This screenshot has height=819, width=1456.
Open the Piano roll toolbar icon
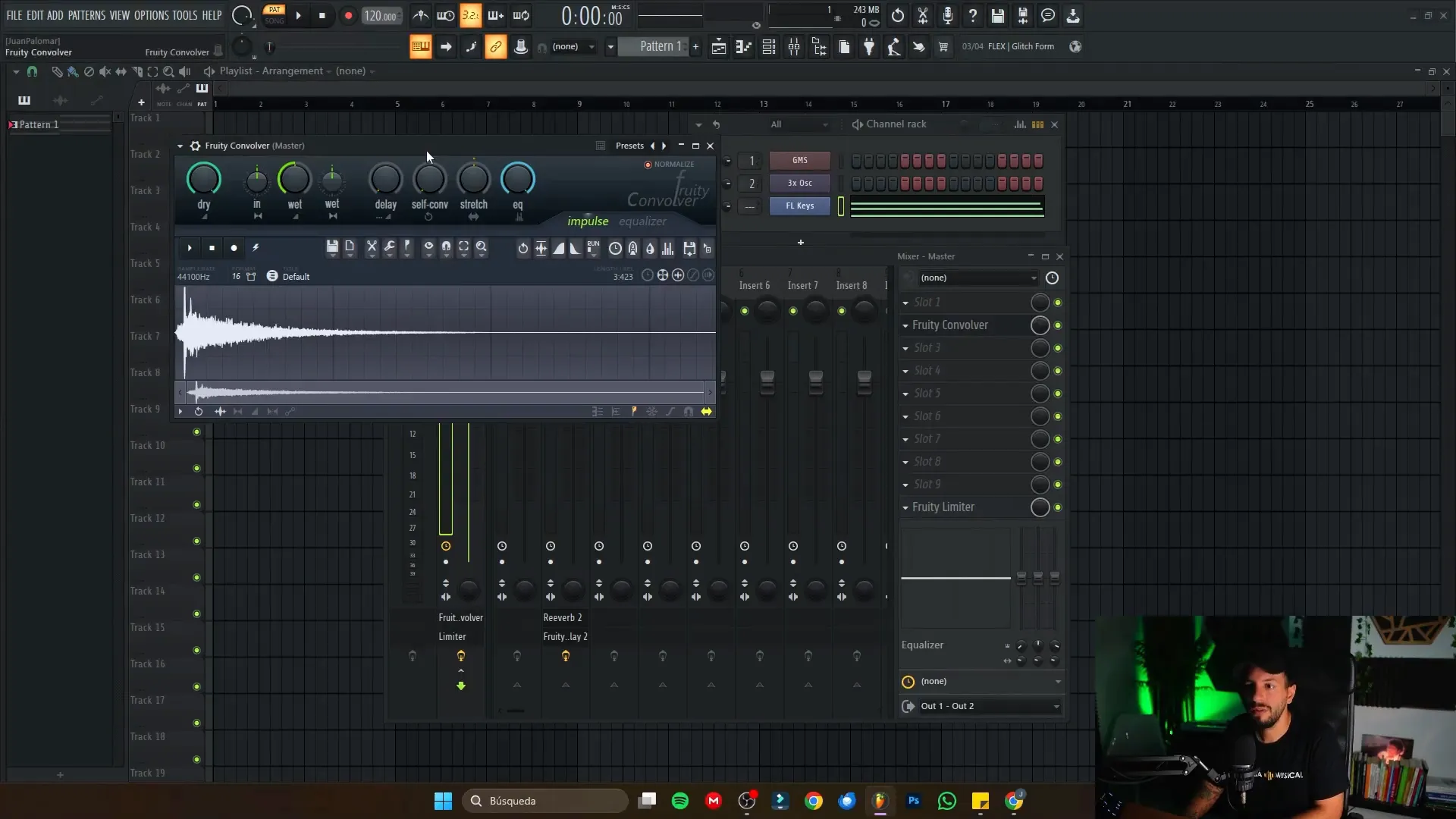pyautogui.click(x=744, y=47)
